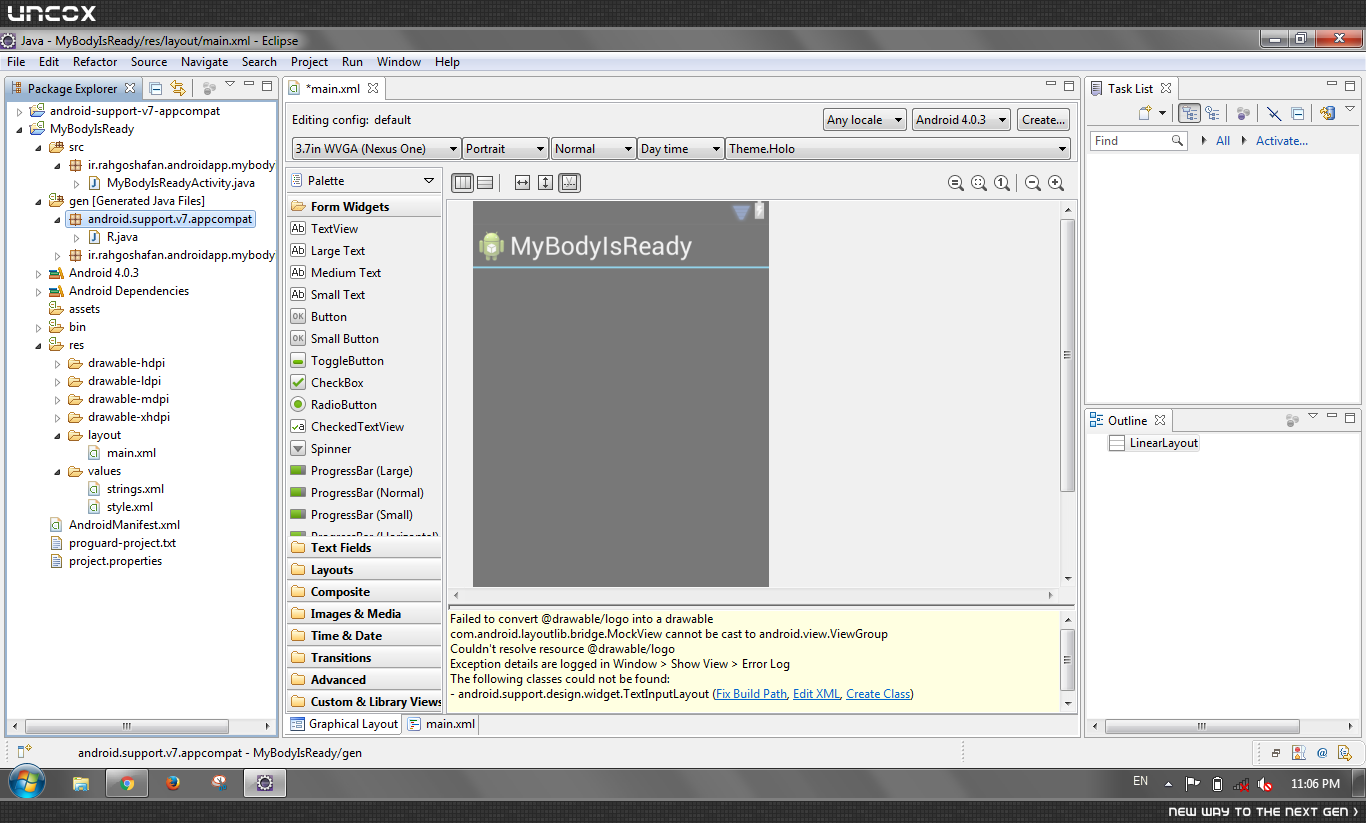This screenshot has width=1366, height=823.
Task: Open the Refactor menu
Action: tap(95, 62)
